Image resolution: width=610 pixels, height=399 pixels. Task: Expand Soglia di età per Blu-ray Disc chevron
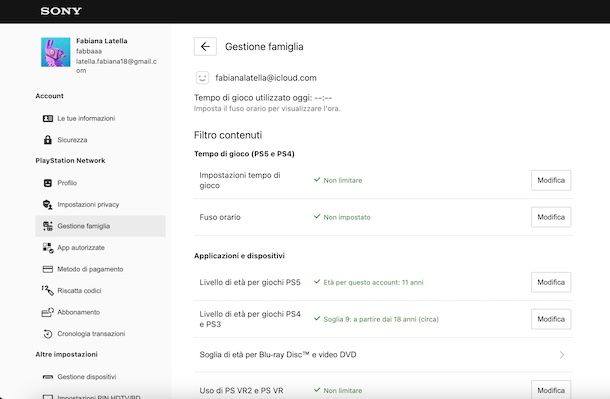562,355
